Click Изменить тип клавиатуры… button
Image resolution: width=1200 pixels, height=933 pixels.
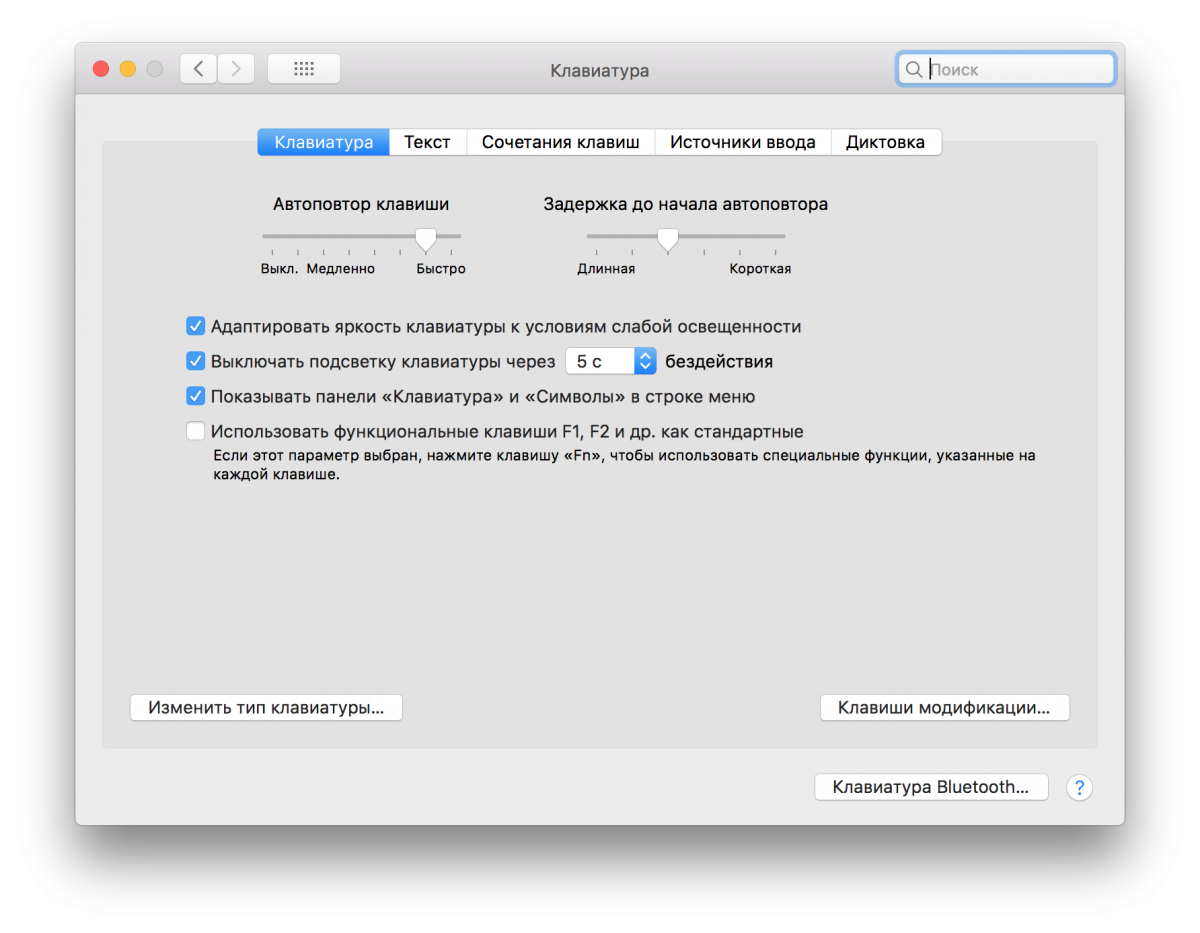pyautogui.click(x=266, y=707)
